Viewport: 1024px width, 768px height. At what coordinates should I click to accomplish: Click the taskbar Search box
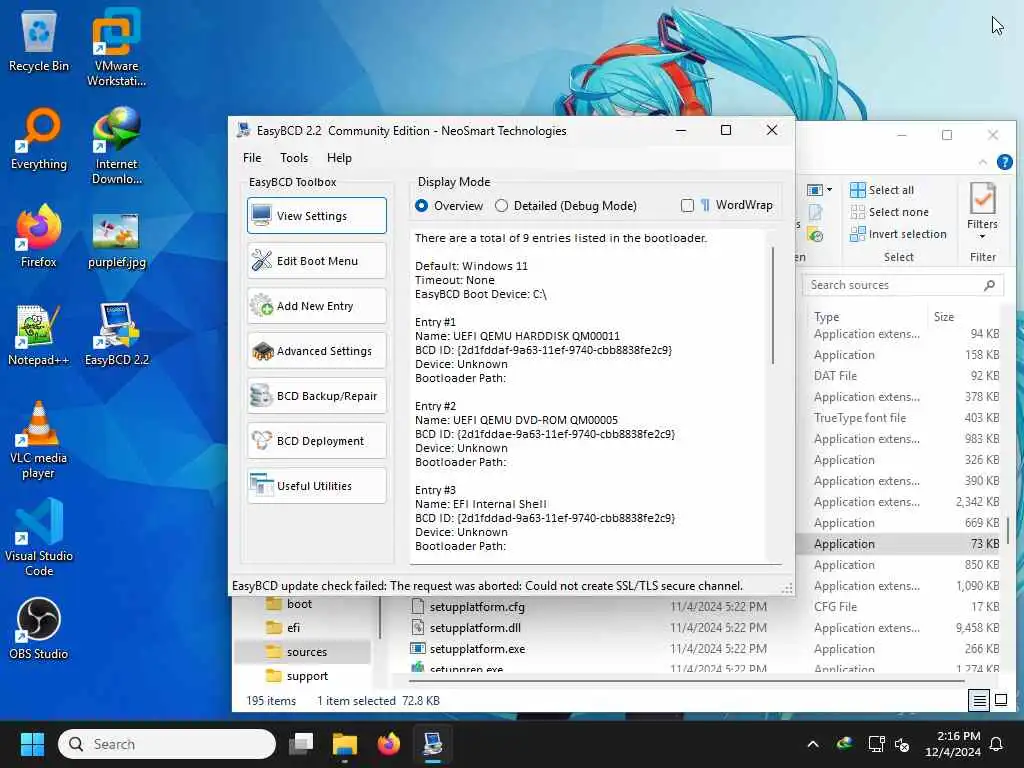tap(167, 744)
